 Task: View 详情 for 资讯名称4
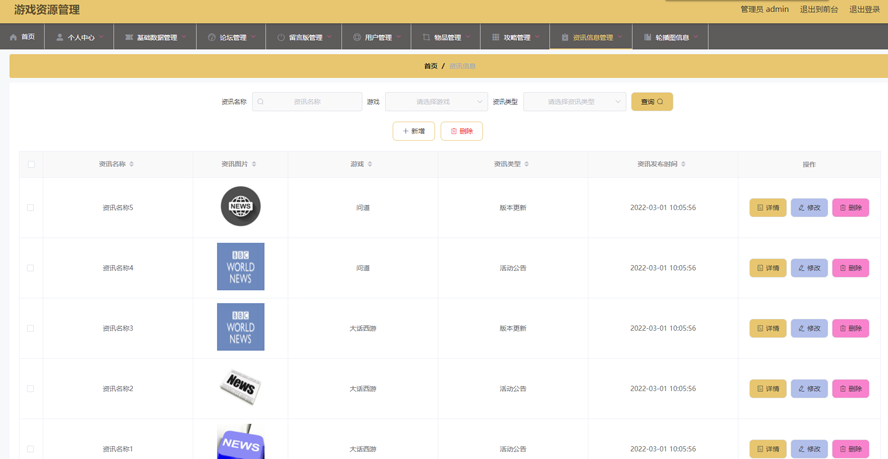pos(768,268)
